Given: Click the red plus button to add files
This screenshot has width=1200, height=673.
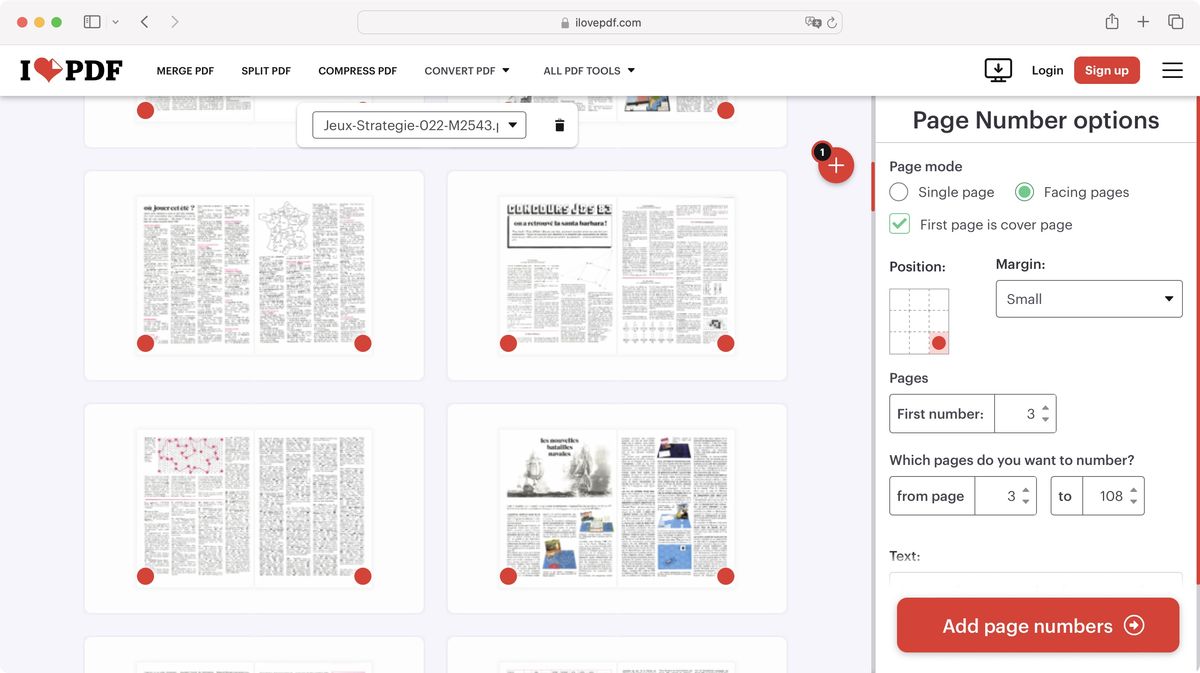Looking at the screenshot, I should pos(835,165).
